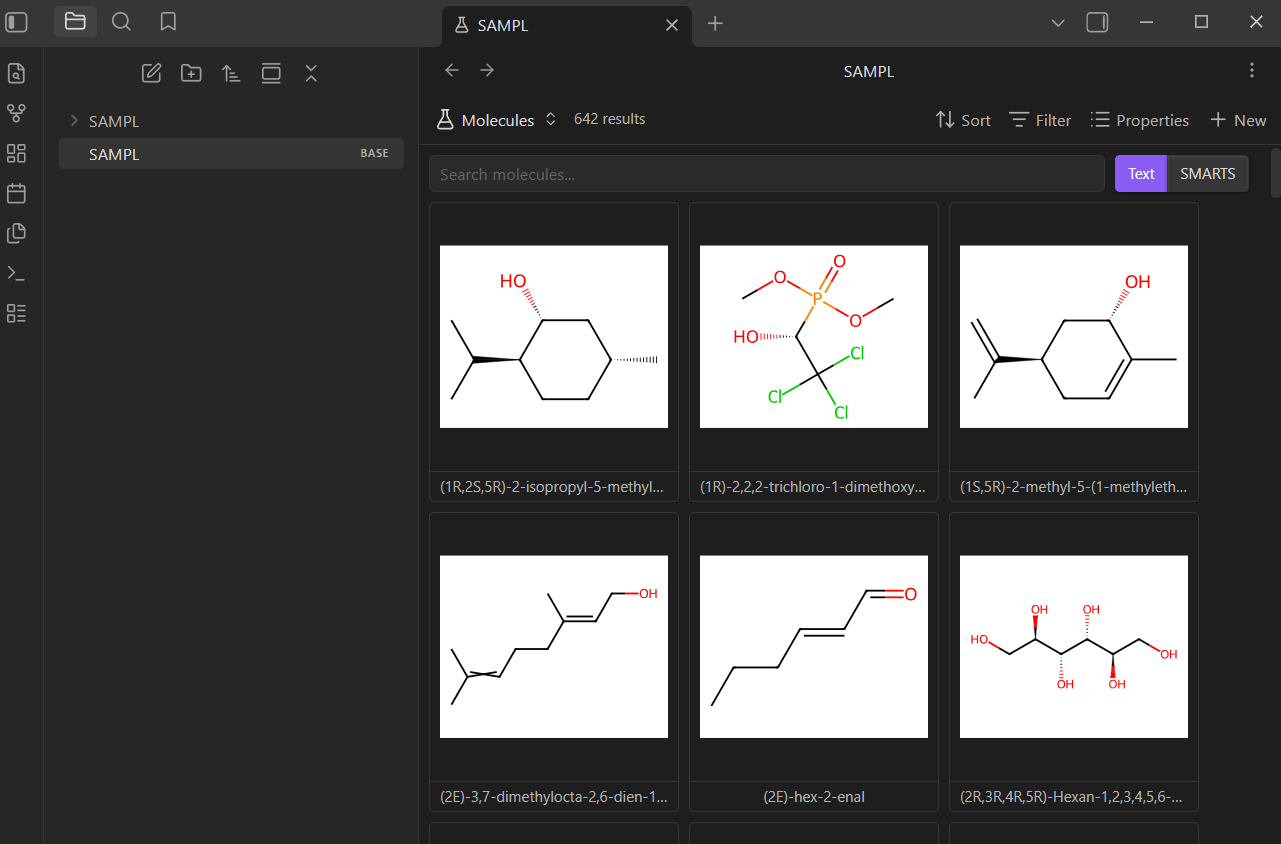Screen dimensions: 1281x844
Task: Open SAMPL base file in explorer
Action: (231, 154)
